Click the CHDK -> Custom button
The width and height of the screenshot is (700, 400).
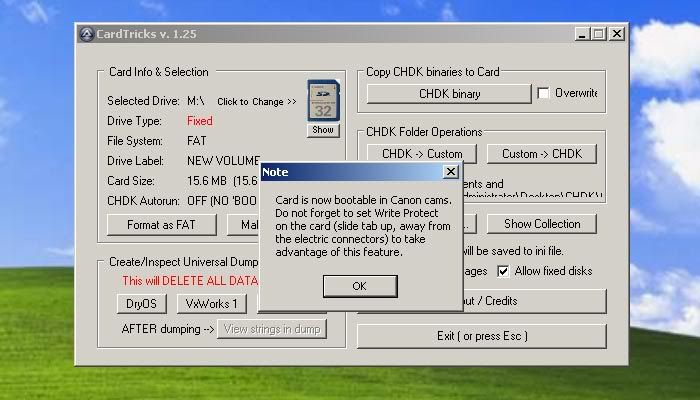422,154
